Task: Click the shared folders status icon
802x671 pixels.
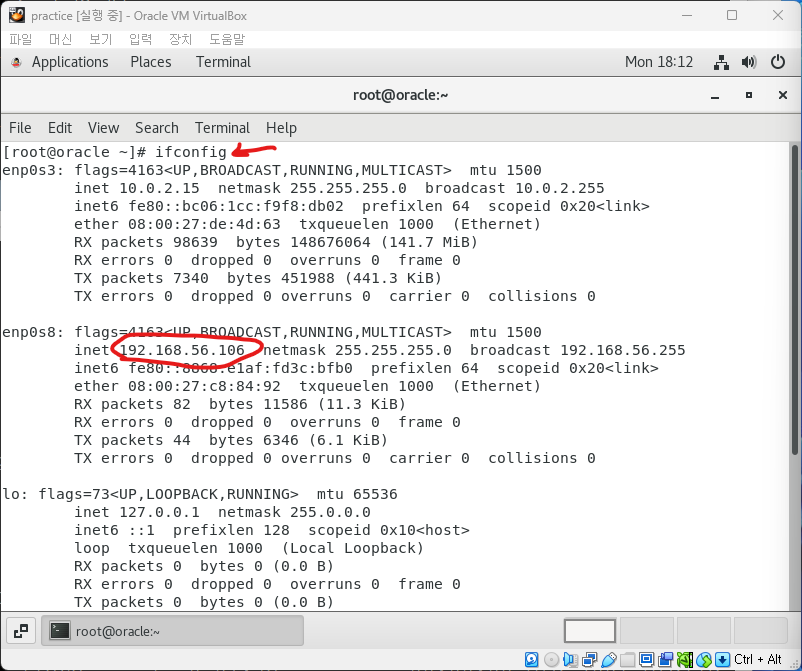Action: (x=628, y=659)
